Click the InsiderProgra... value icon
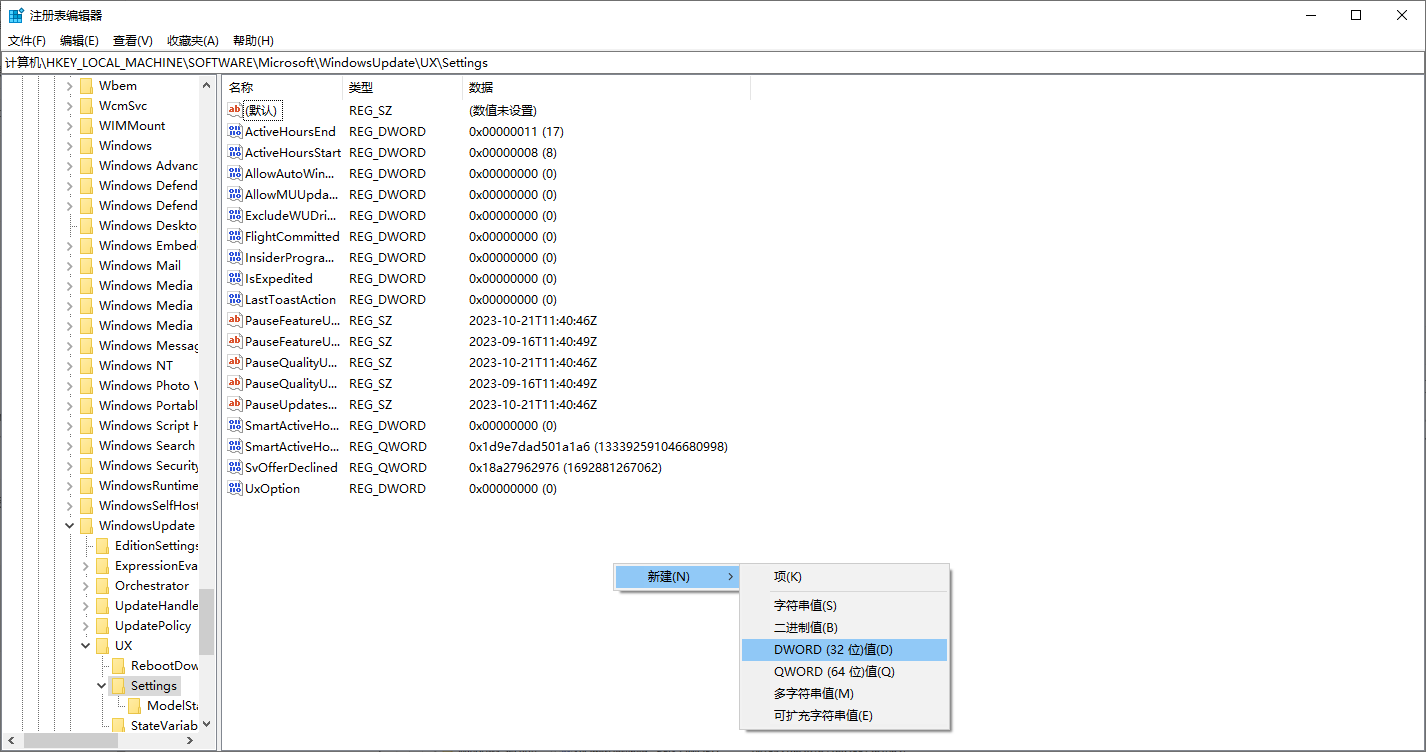Screen dimensions: 1426x752 235,257
